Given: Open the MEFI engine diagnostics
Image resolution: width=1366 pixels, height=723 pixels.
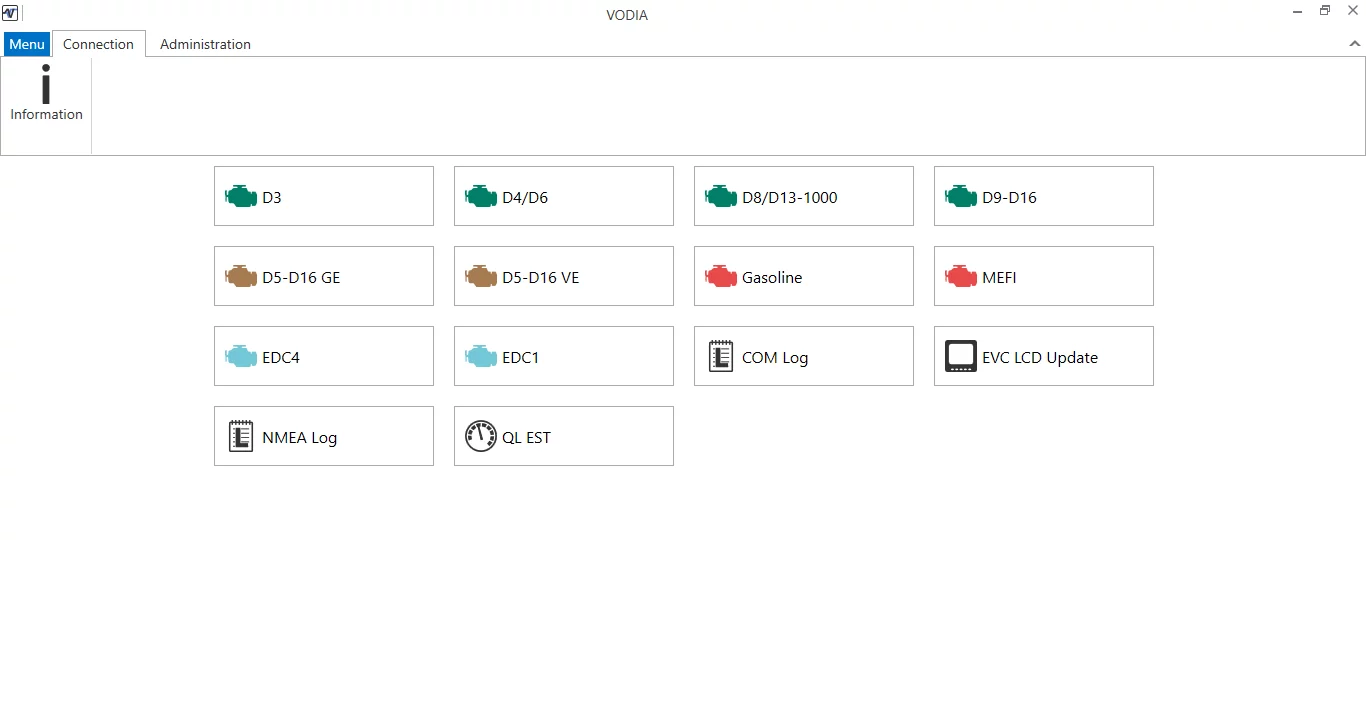Looking at the screenshot, I should tap(1043, 276).
